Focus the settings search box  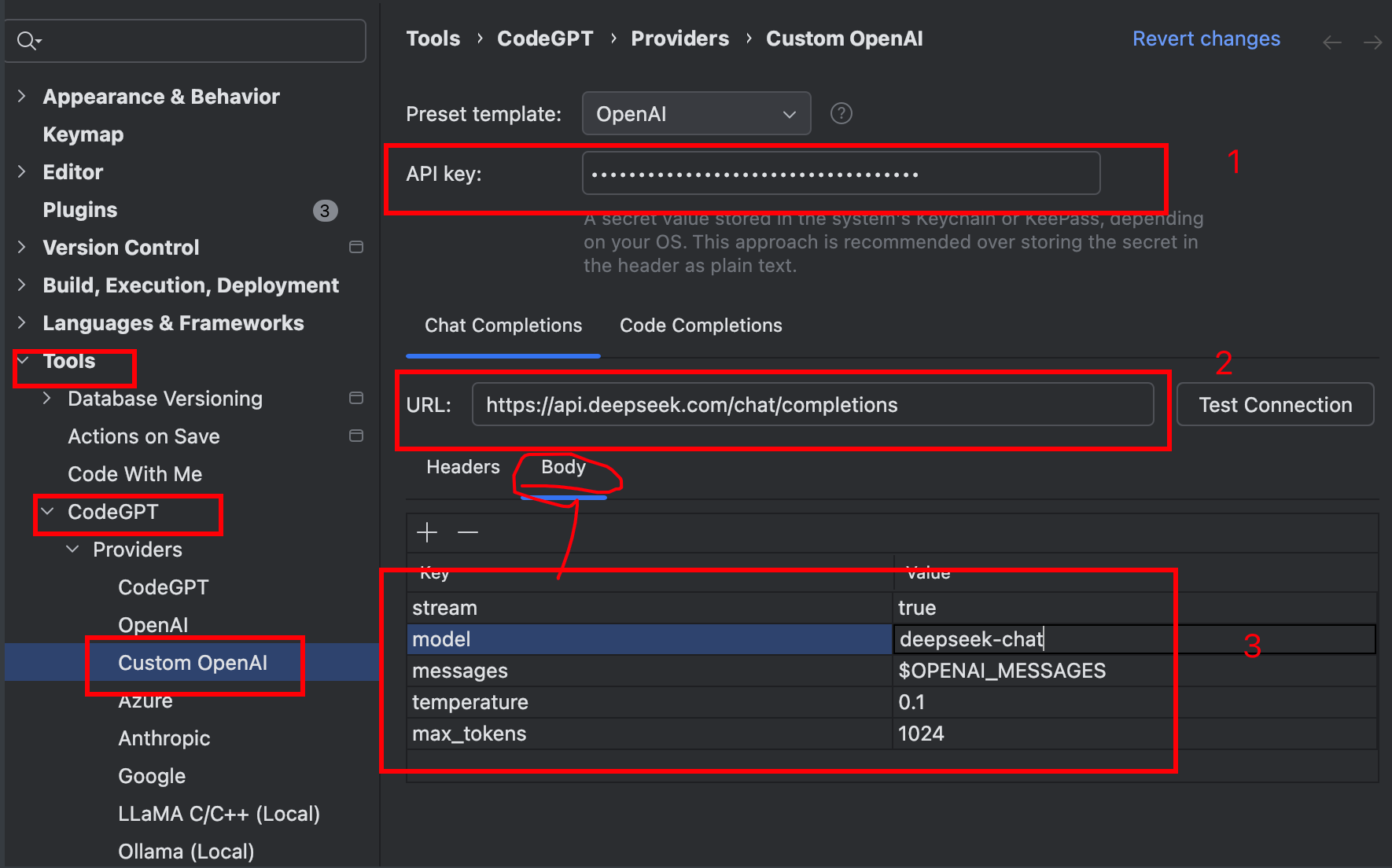[x=186, y=41]
